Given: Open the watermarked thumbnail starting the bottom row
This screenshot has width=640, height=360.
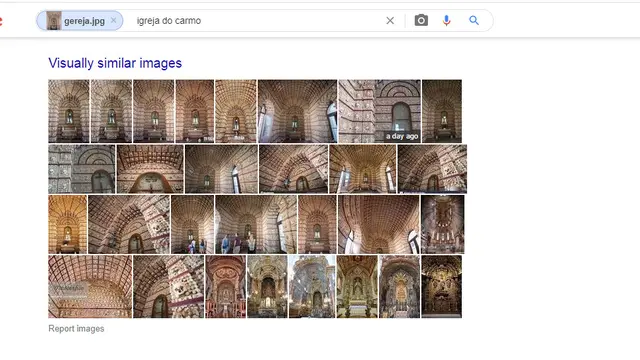Looking at the screenshot, I should point(90,287).
